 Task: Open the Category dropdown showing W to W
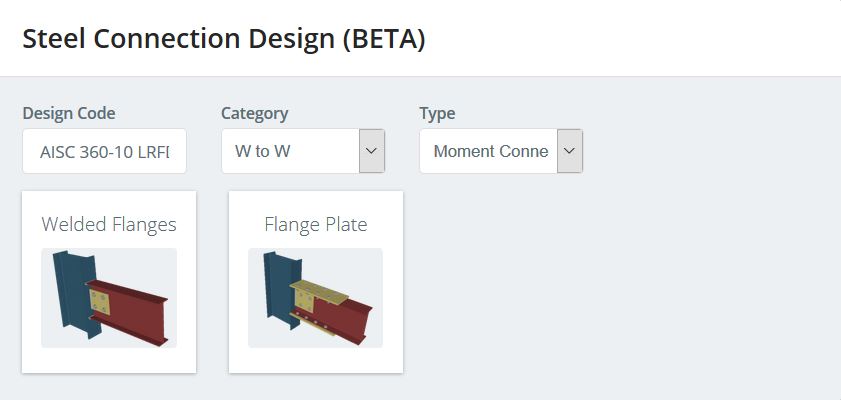coord(303,151)
